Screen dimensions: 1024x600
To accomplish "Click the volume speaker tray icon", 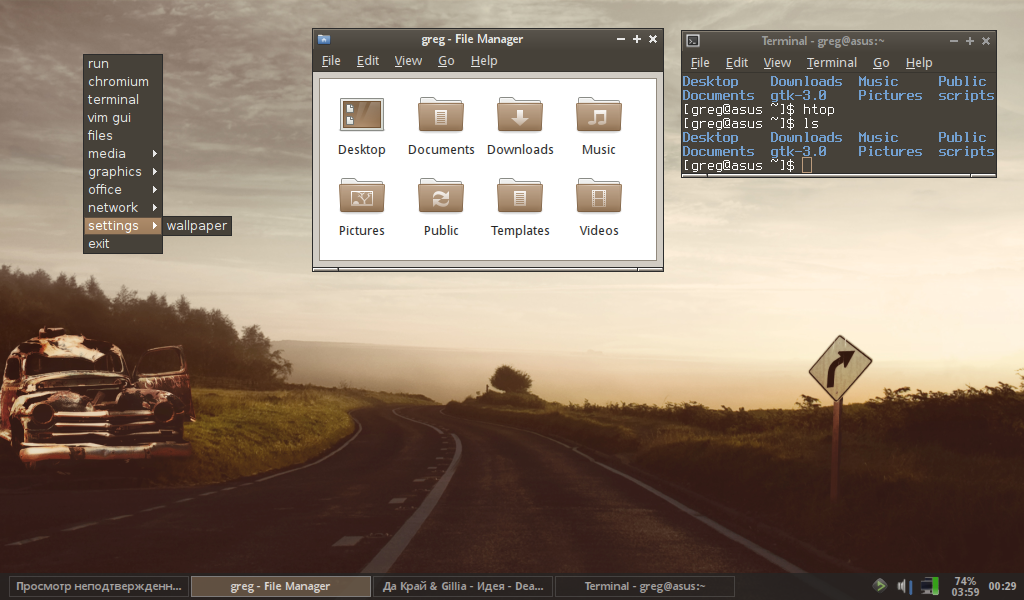I will [x=904, y=586].
